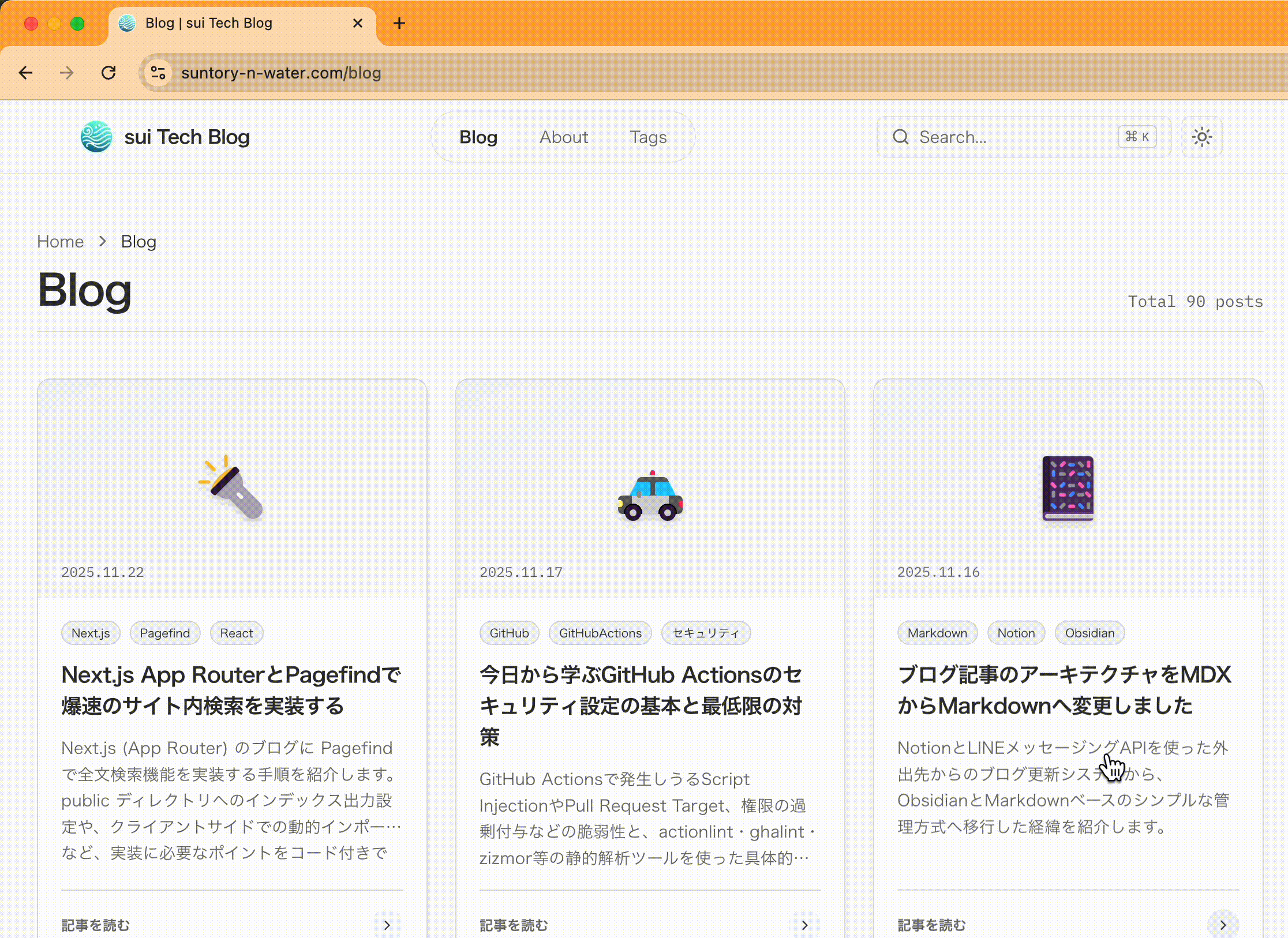Click the police car emoji thumbnail
Image resolution: width=1288 pixels, height=938 pixels.
point(650,497)
